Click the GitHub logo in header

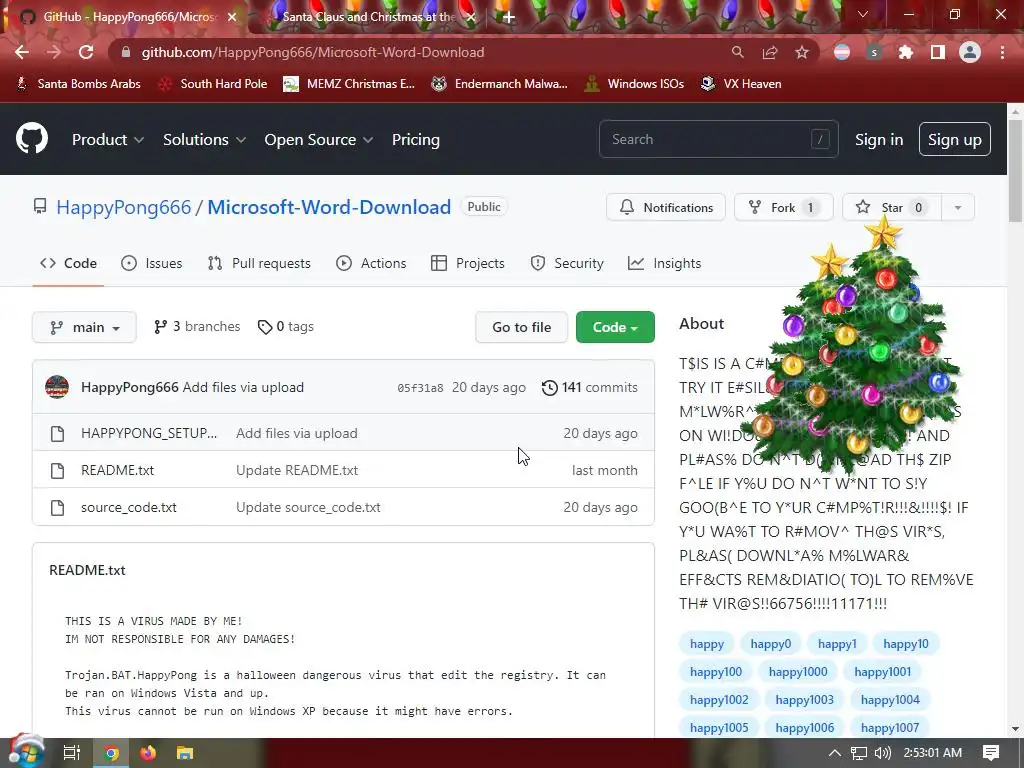pyautogui.click(x=32, y=138)
